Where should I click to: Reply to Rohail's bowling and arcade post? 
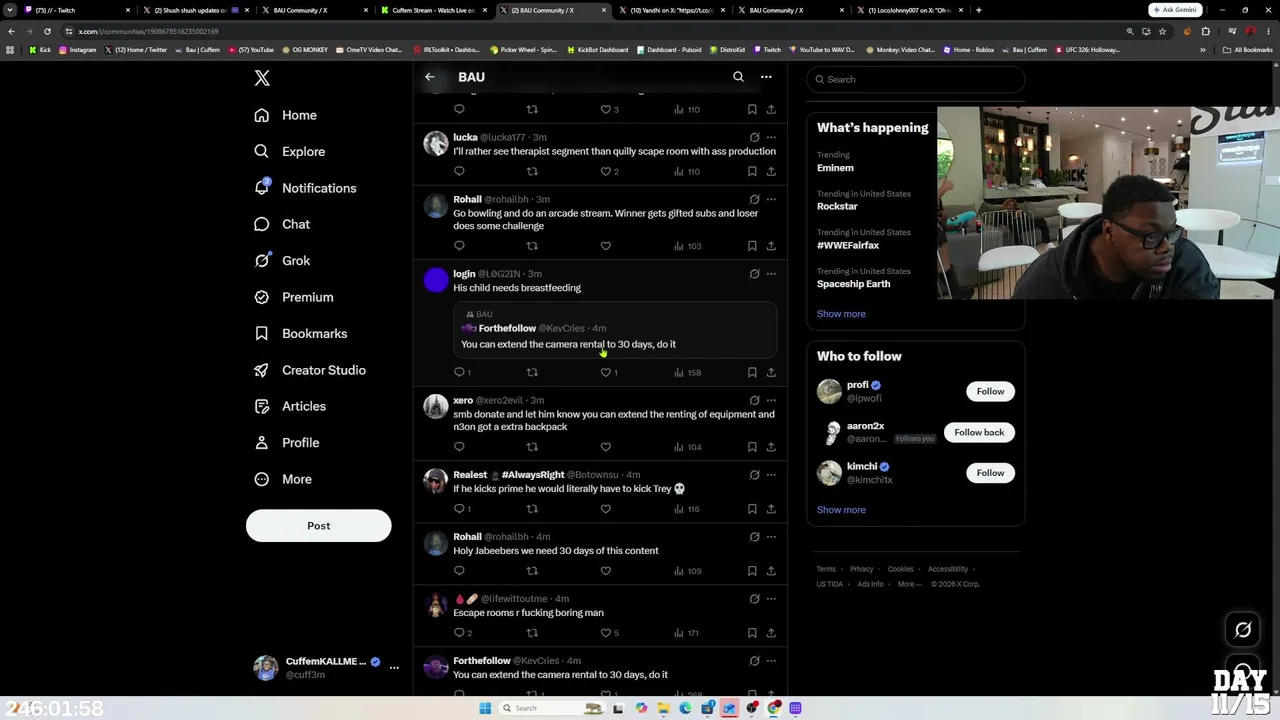tap(459, 246)
